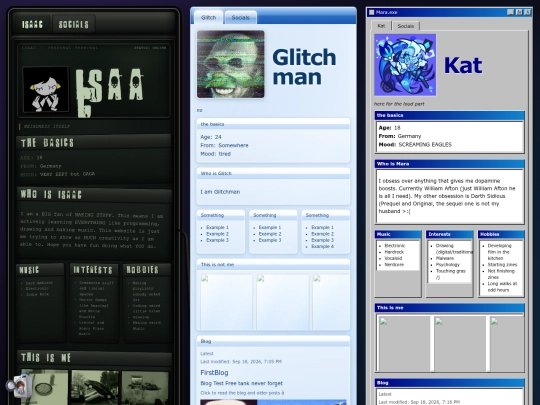Screen dimensions: 540x405
Task: Click the 'I am Glitchman' text
Action: [x=220, y=192]
